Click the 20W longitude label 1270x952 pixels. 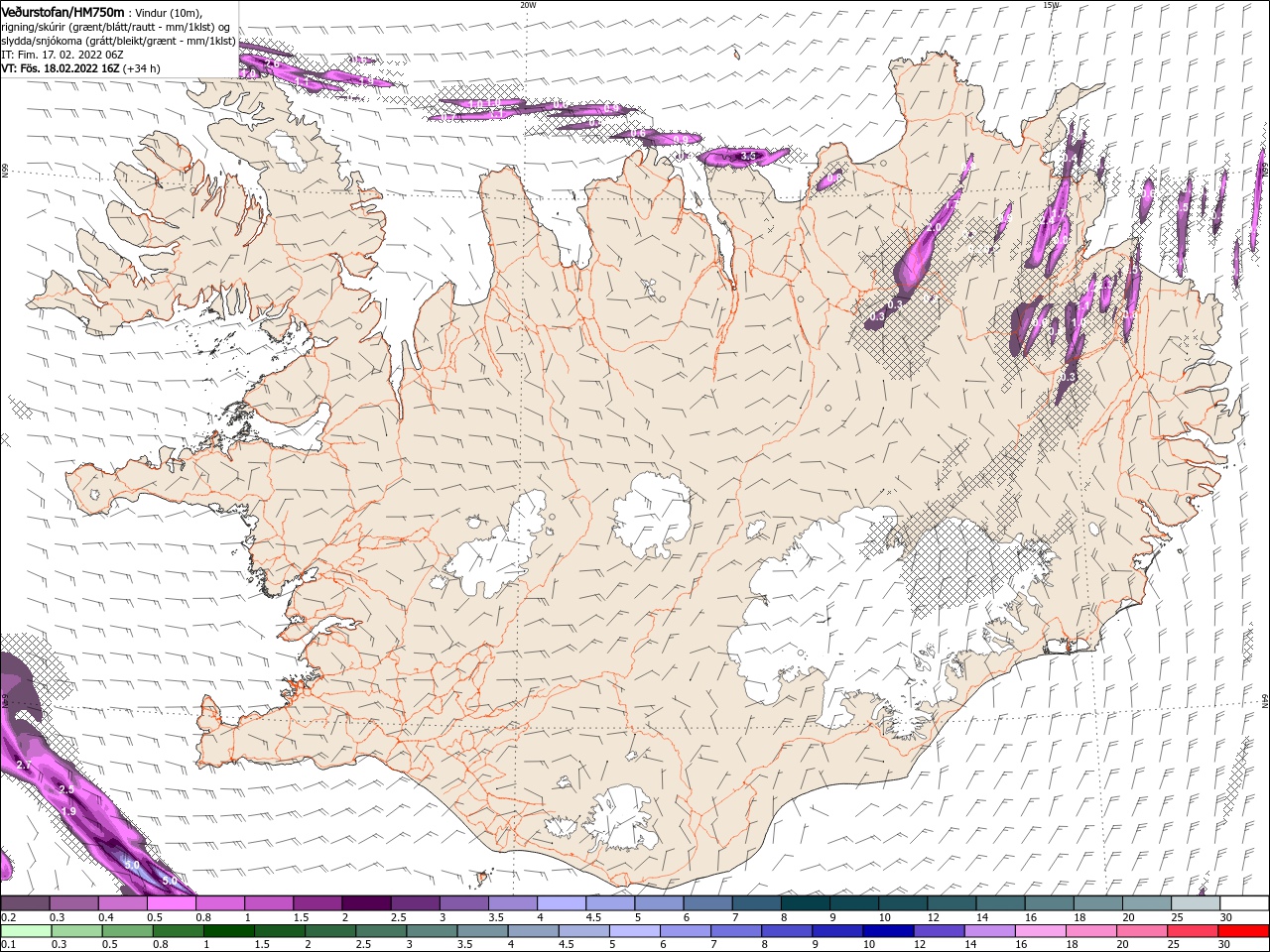coord(528,5)
